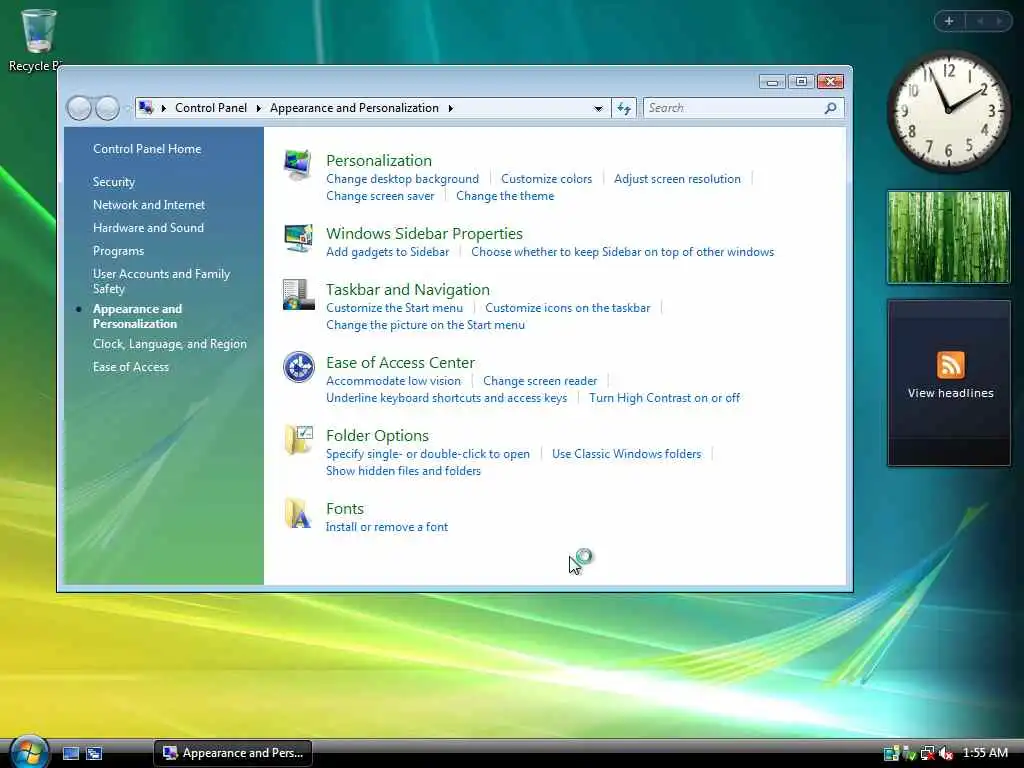Select Security in the left pane
1024x768 pixels.
114,182
